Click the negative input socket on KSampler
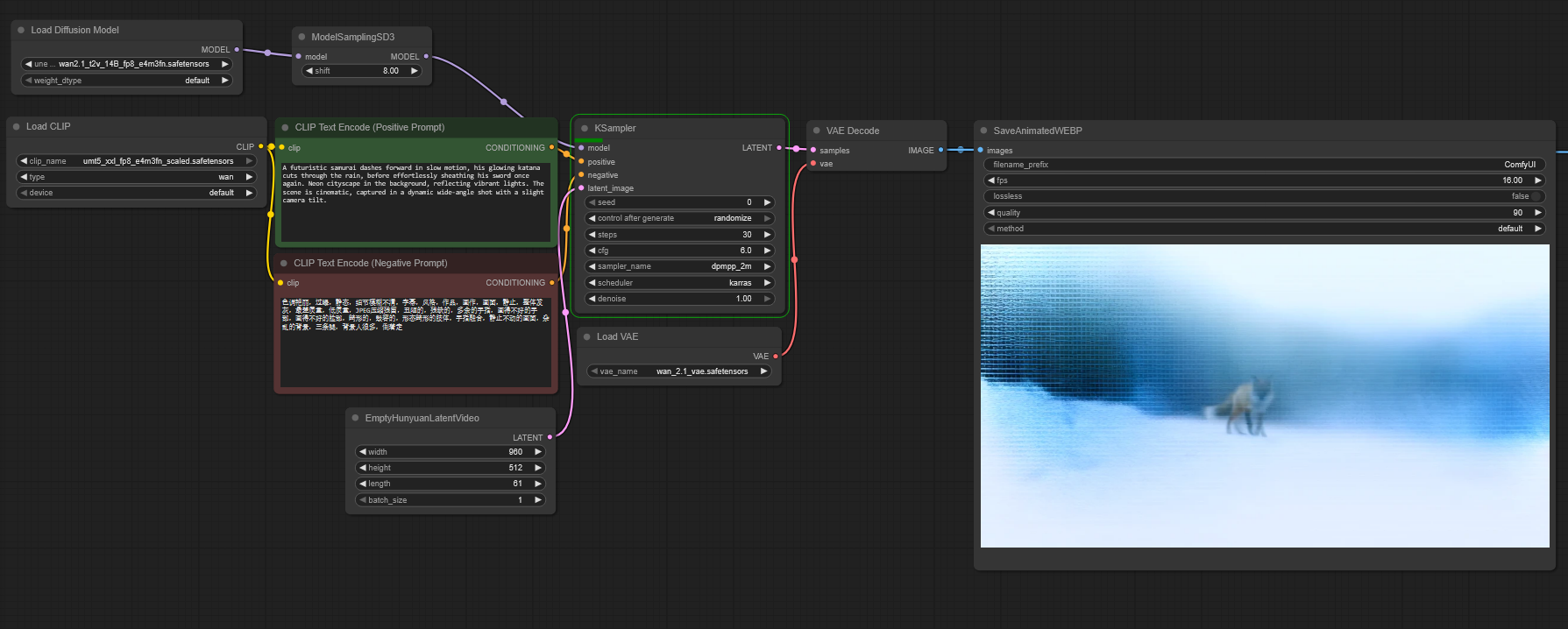The height and width of the screenshot is (629, 1568). 581,174
